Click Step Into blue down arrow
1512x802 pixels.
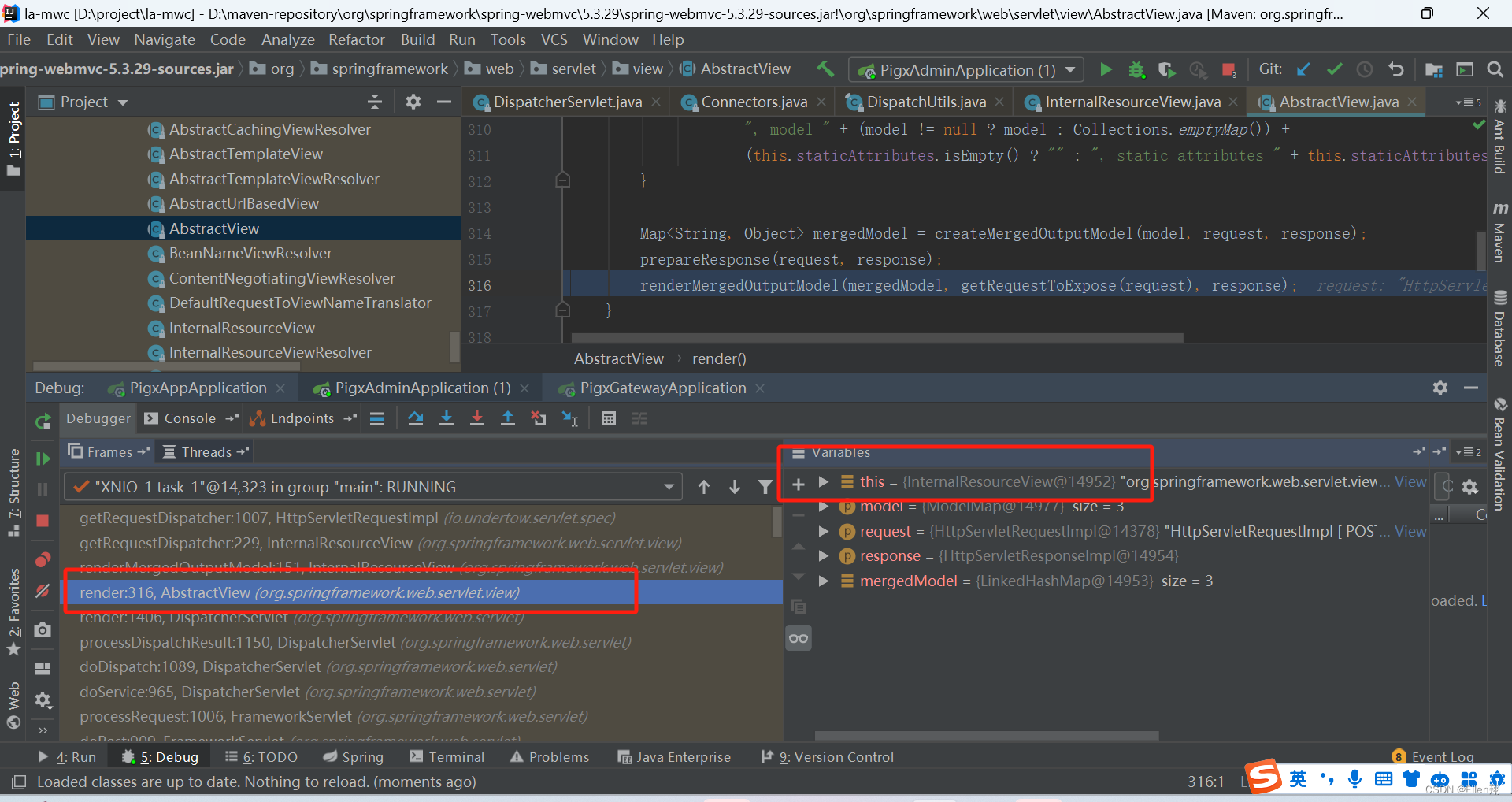click(446, 418)
